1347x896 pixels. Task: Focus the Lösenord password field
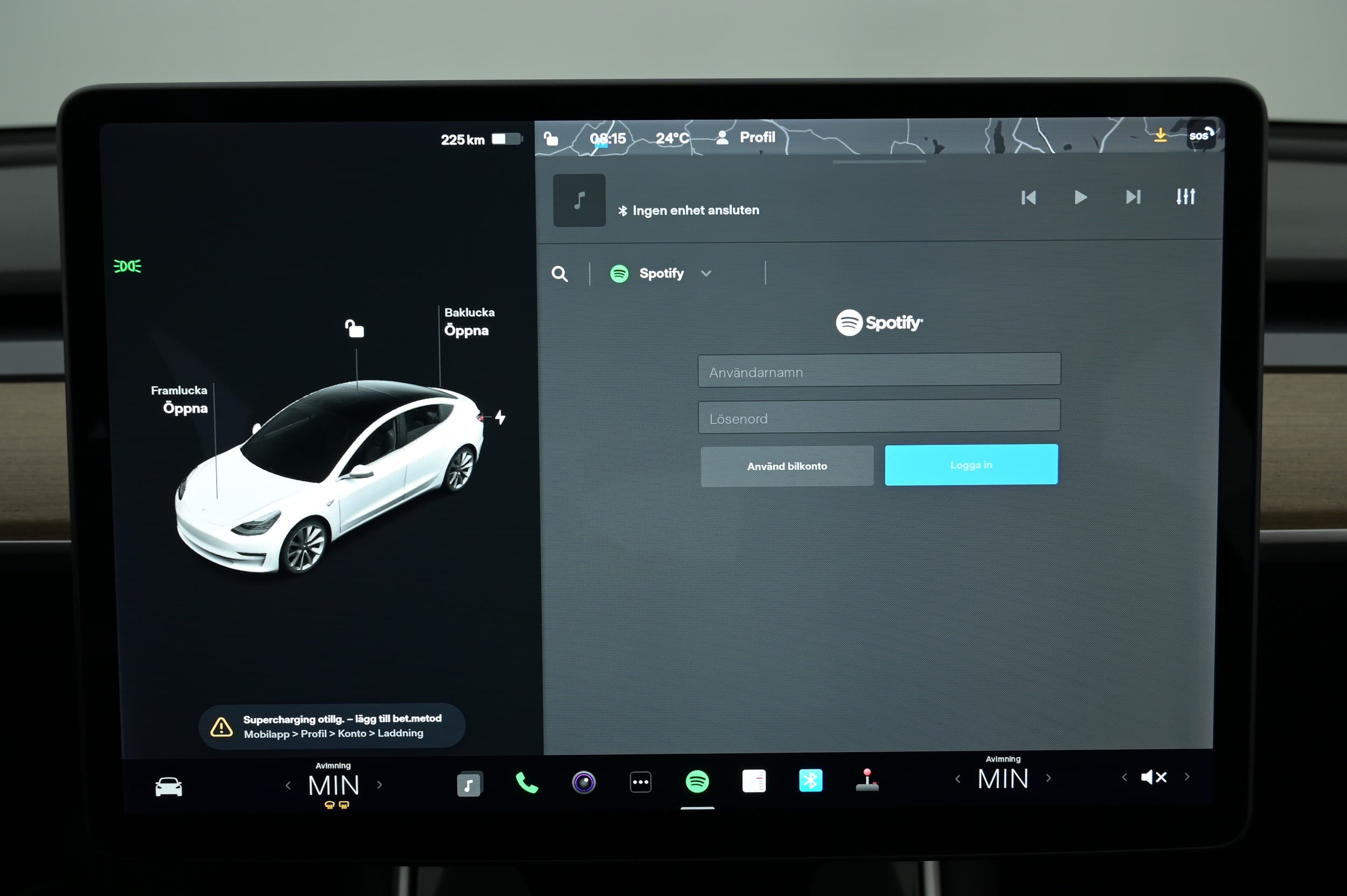pos(879,416)
